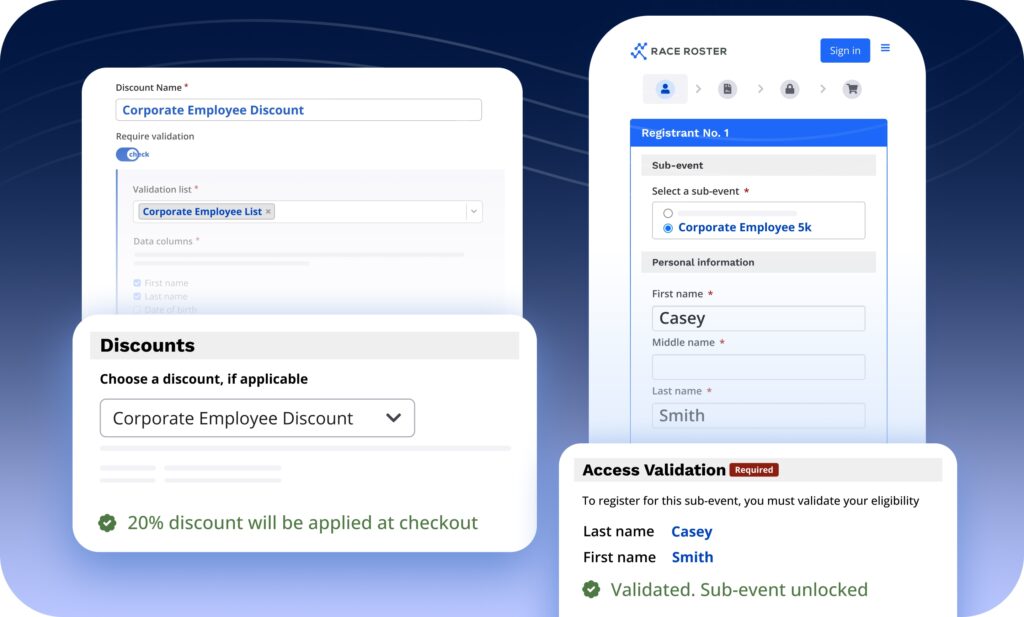The width and height of the screenshot is (1024, 617).
Task: Click the empty Middle name field
Action: pyautogui.click(x=757, y=367)
